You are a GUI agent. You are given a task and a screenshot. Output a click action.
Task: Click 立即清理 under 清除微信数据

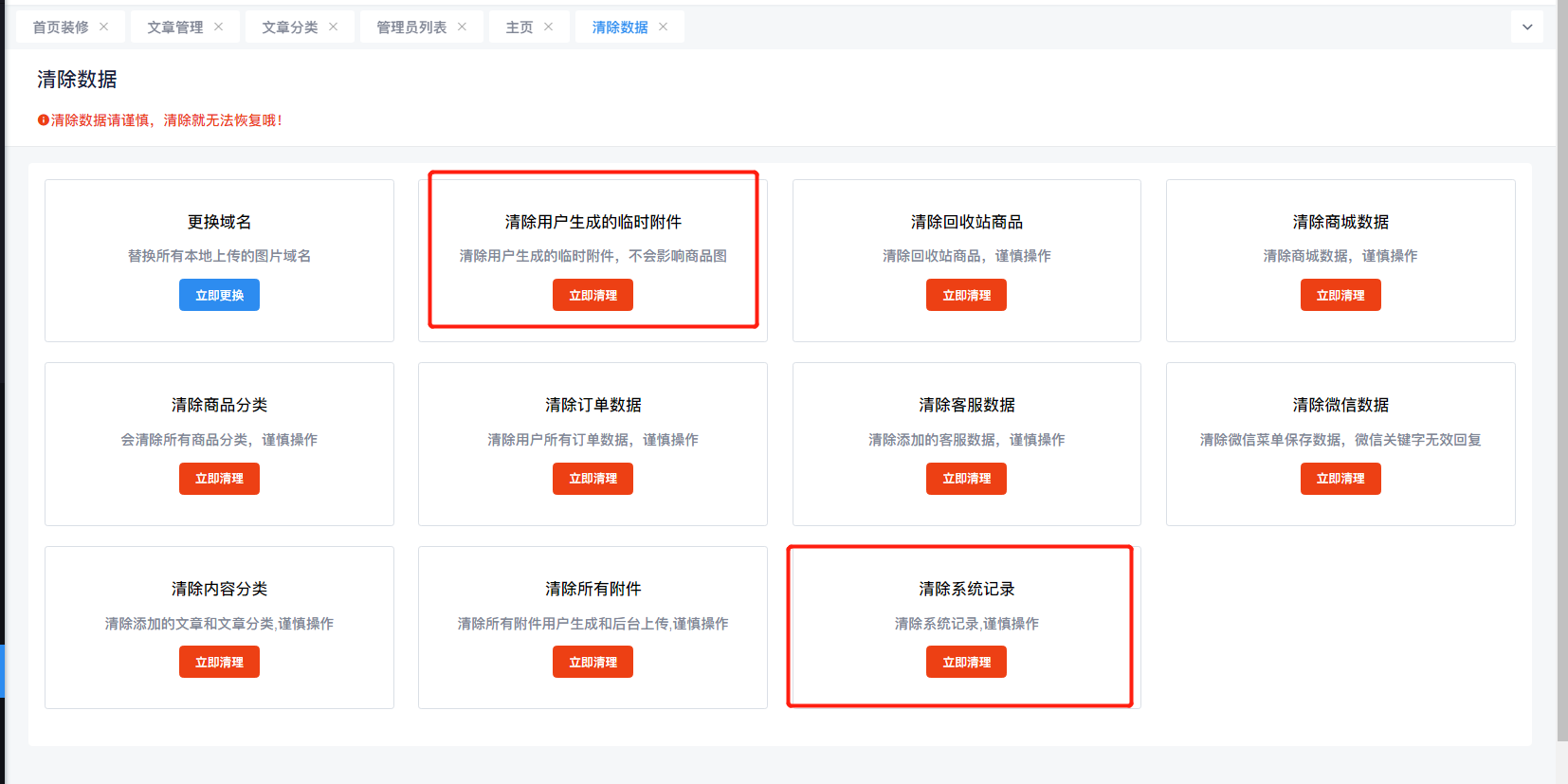tap(1340, 479)
